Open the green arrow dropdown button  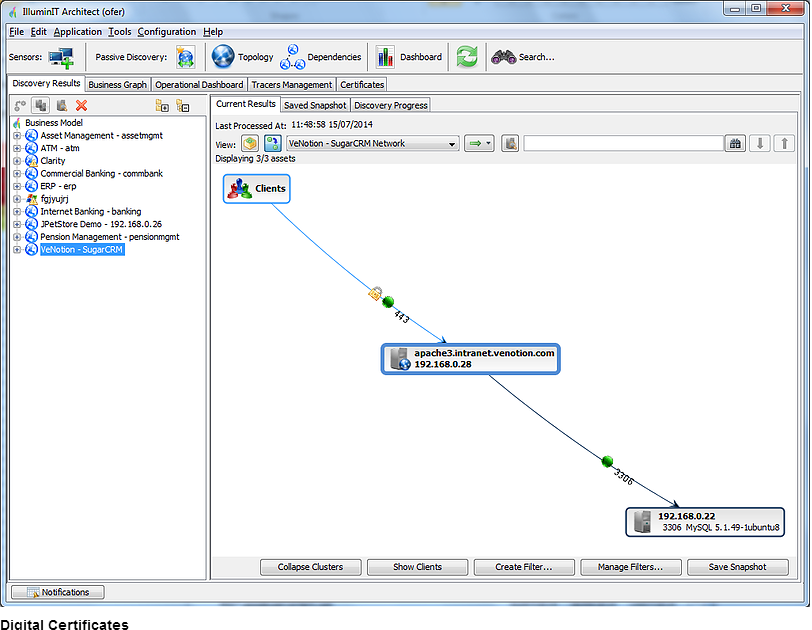coord(480,144)
